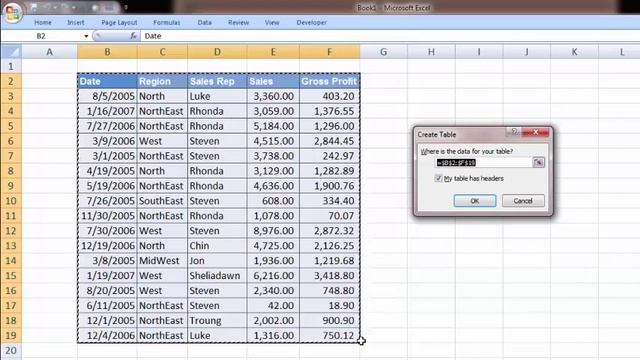Screen dimensions: 640x360
Task: Open the Review ribbon tab
Action: pyautogui.click(x=238, y=22)
